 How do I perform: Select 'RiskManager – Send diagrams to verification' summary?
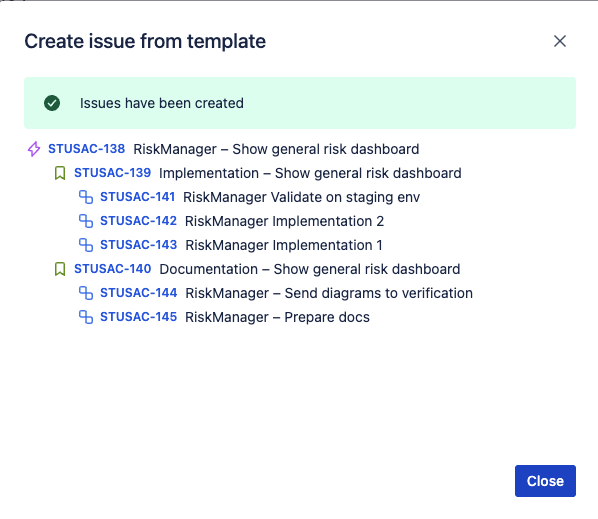point(329,293)
